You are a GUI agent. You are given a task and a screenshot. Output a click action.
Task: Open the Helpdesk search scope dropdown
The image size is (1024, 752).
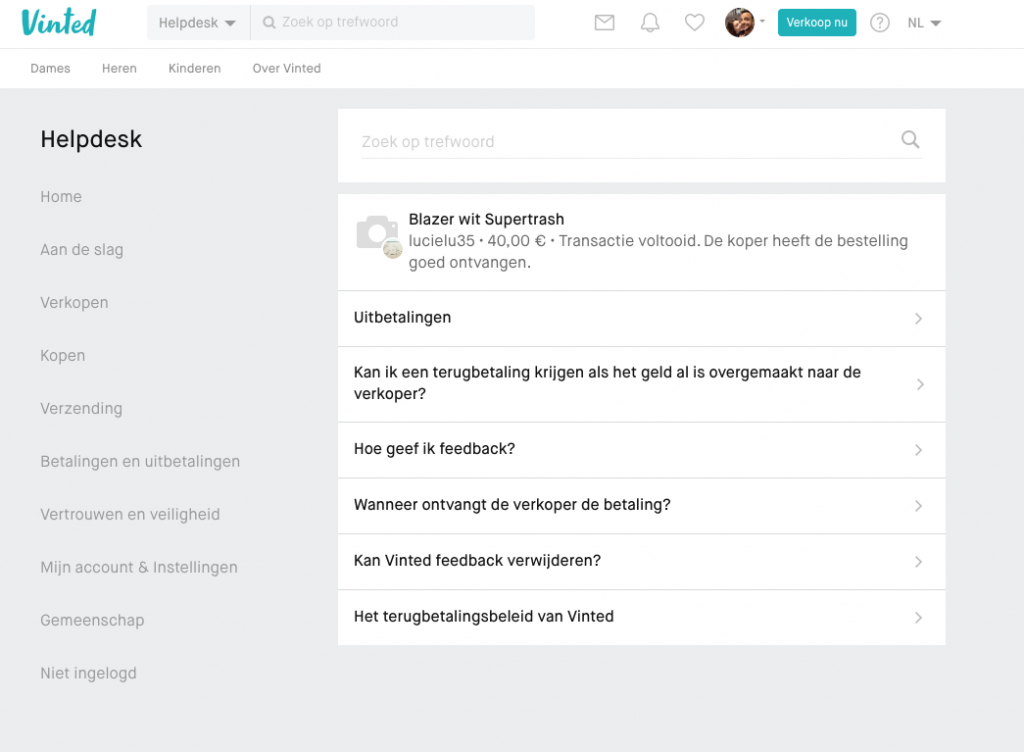[197, 23]
